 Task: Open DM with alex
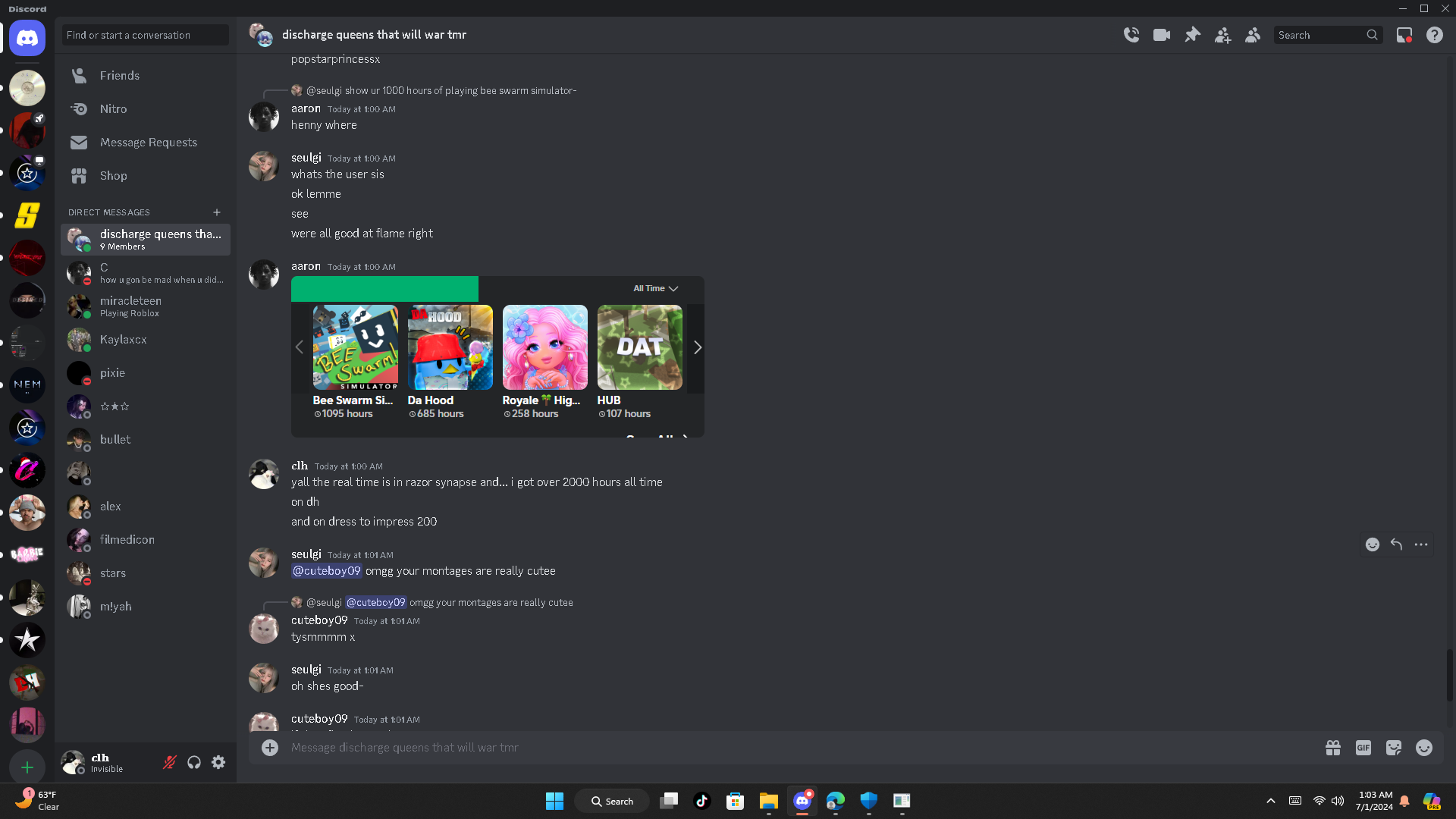pos(146,507)
